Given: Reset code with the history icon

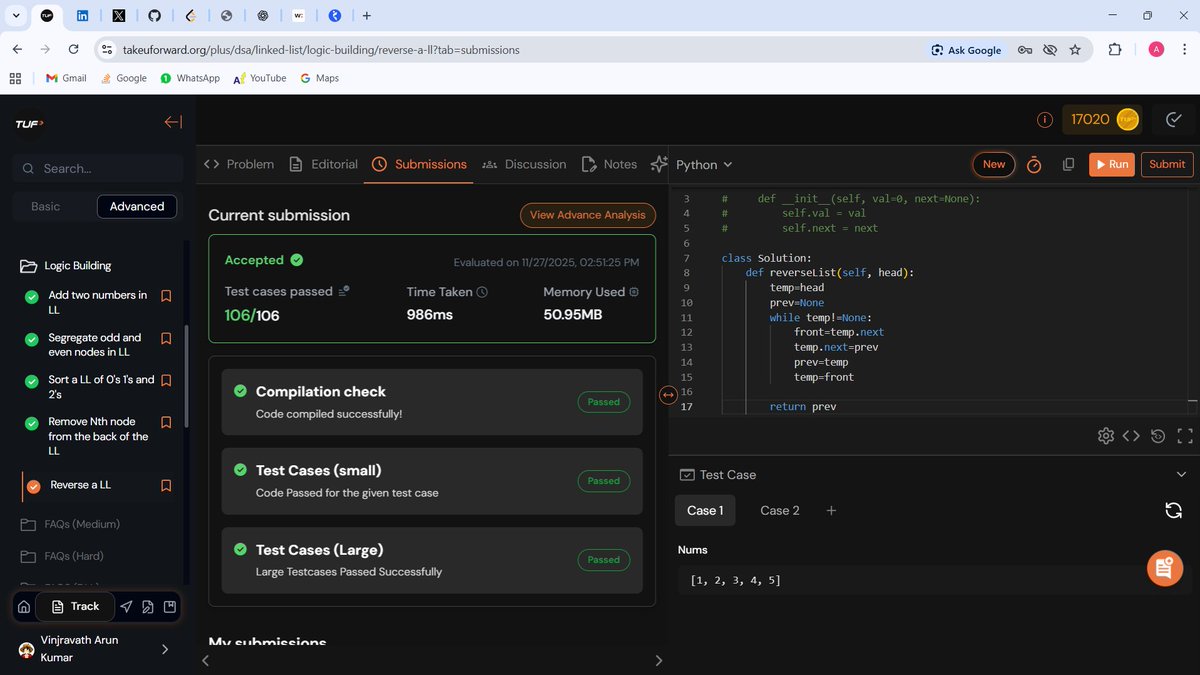Looking at the screenshot, I should [1157, 436].
